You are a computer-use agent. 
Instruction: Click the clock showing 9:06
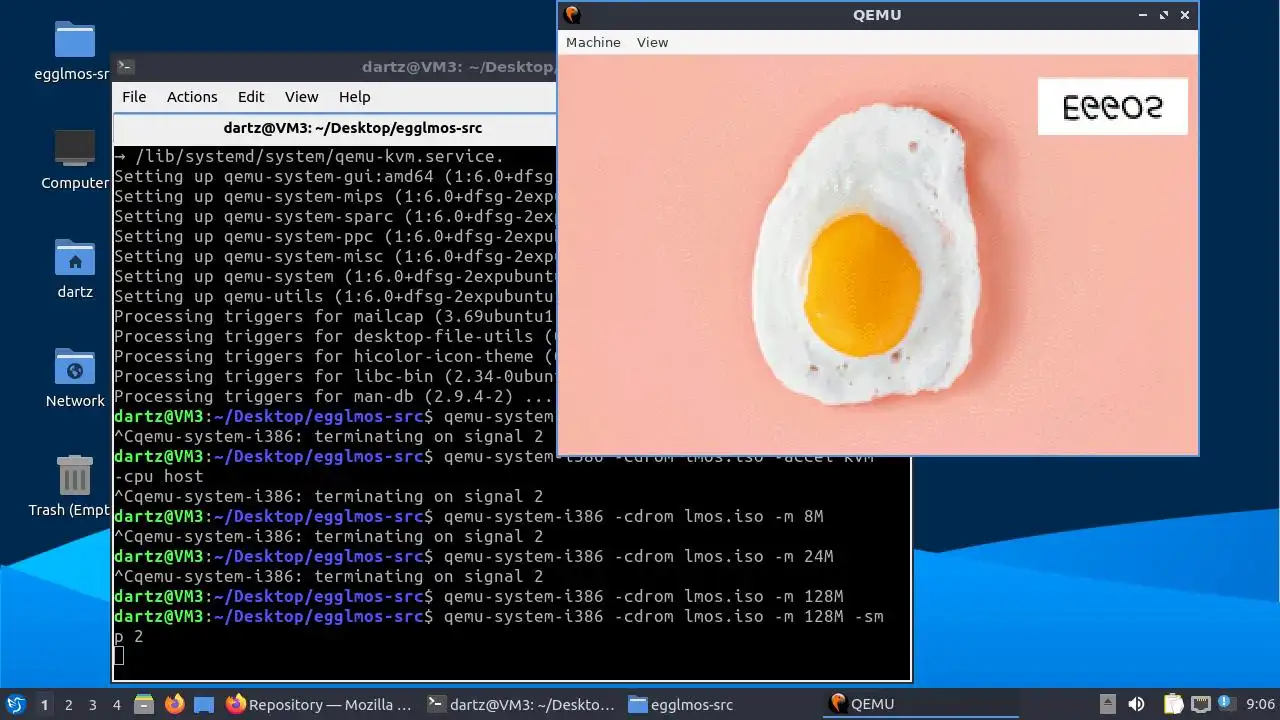1260,705
